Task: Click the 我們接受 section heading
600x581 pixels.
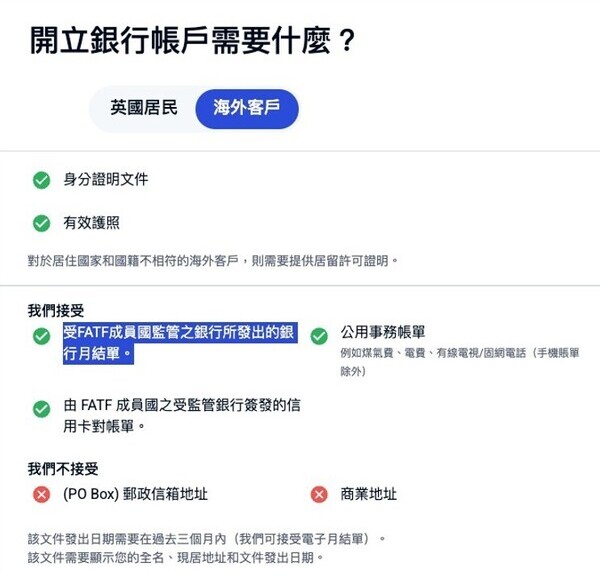Action: pos(55,311)
